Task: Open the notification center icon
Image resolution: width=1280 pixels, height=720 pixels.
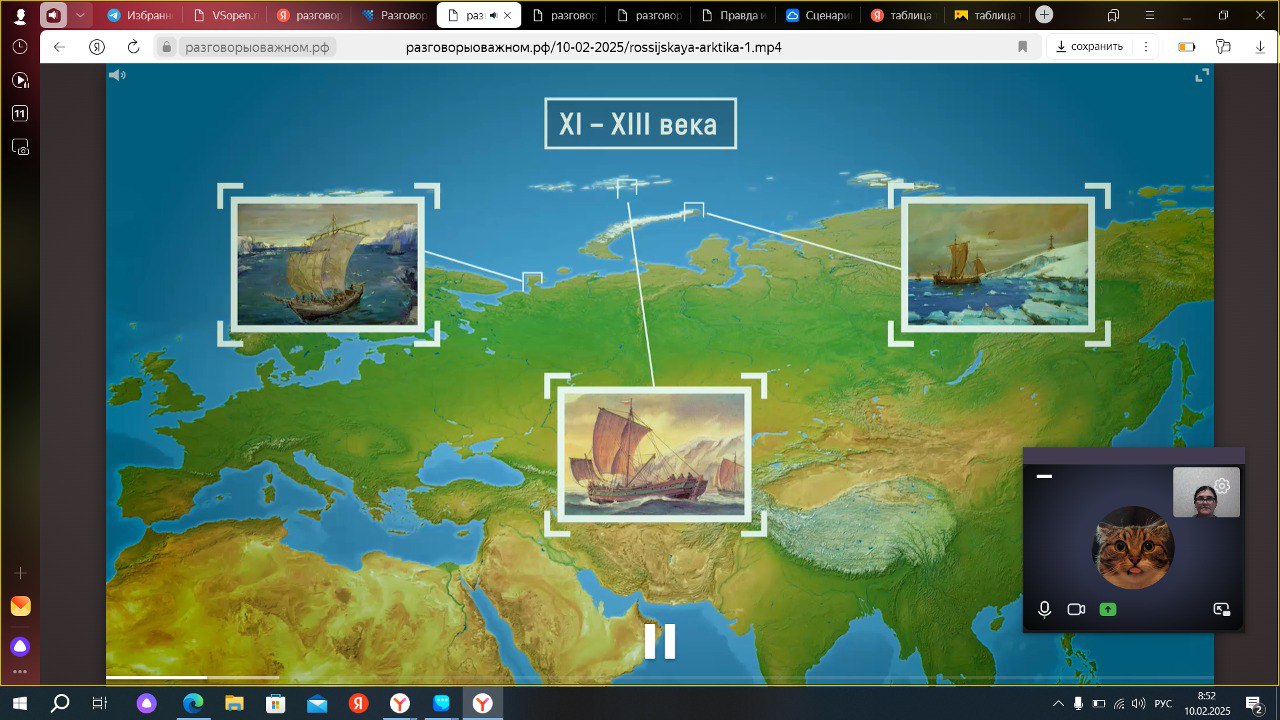Action: tap(1255, 704)
